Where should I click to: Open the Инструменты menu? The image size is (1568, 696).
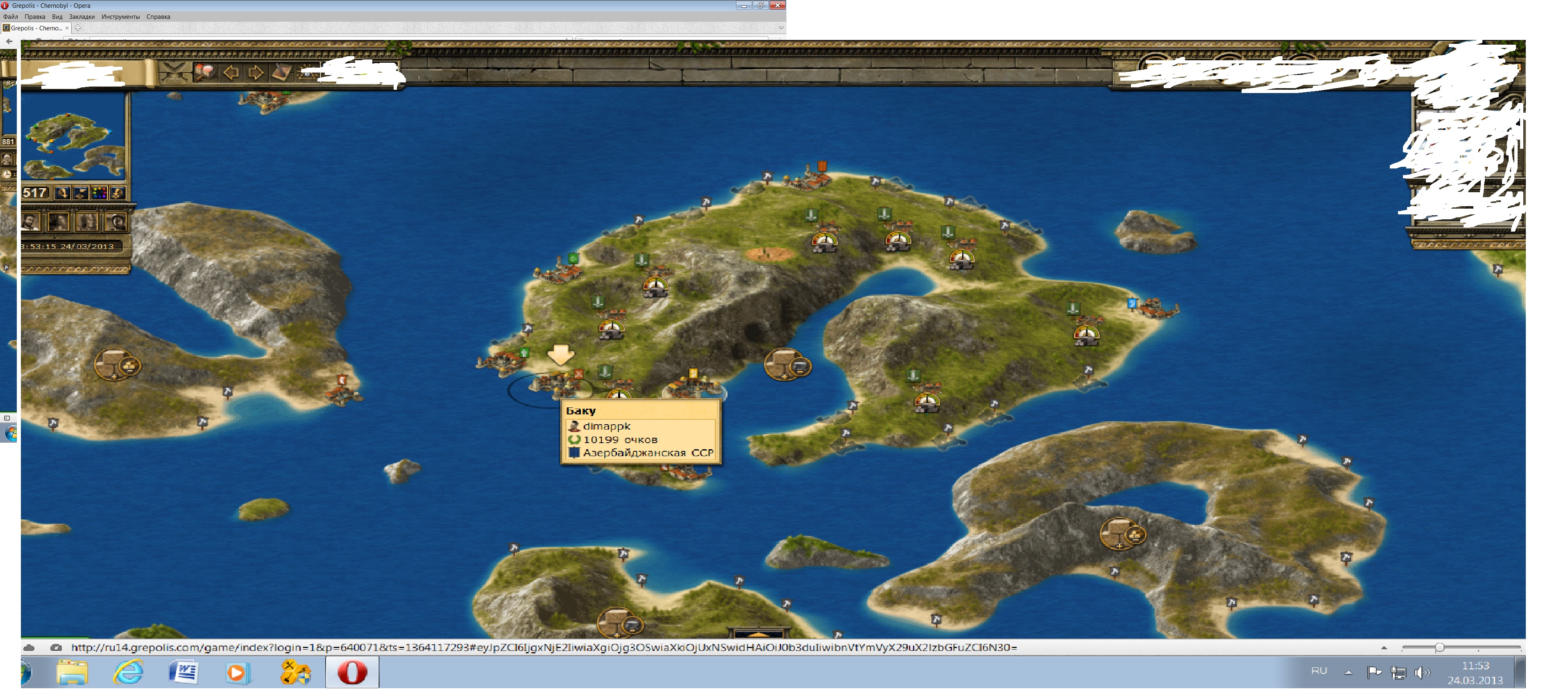click(x=120, y=16)
